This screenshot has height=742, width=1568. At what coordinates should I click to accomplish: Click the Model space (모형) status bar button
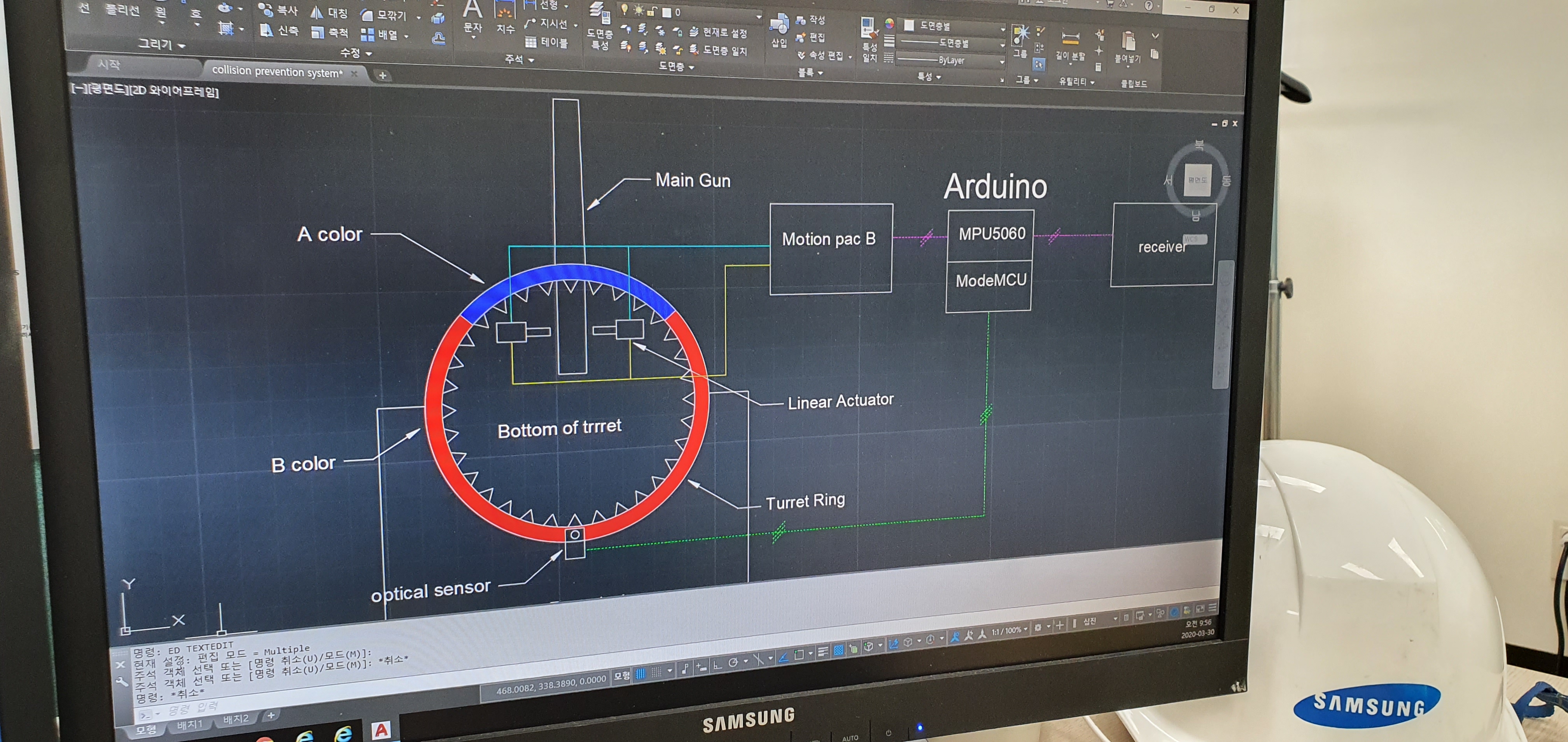point(621,675)
